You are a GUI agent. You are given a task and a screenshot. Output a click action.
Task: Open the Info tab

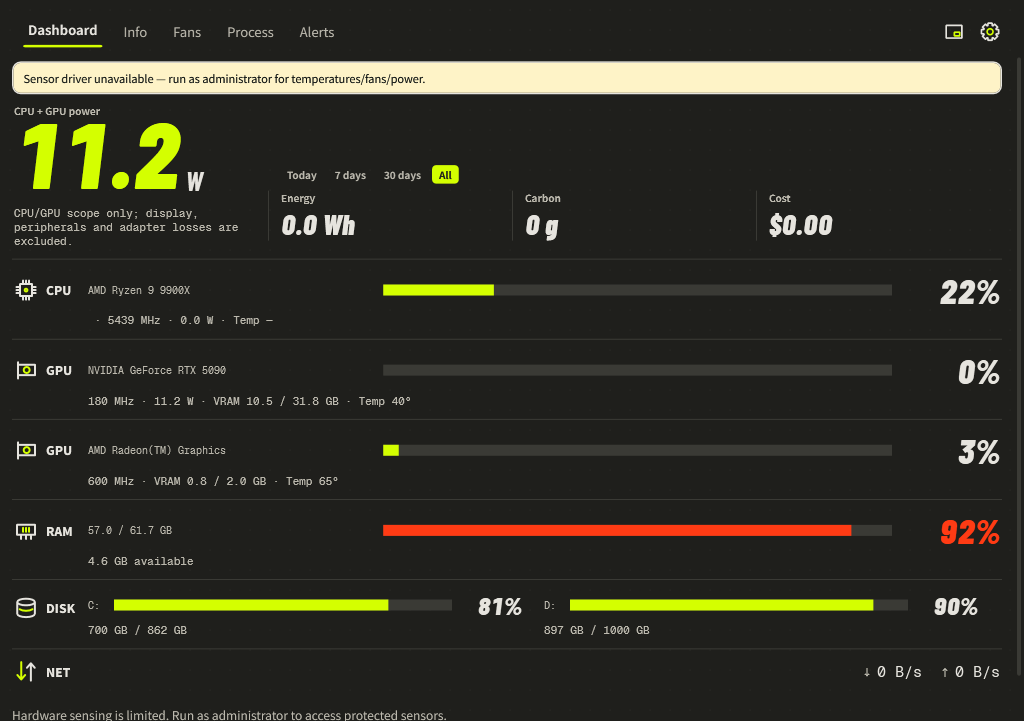point(135,32)
